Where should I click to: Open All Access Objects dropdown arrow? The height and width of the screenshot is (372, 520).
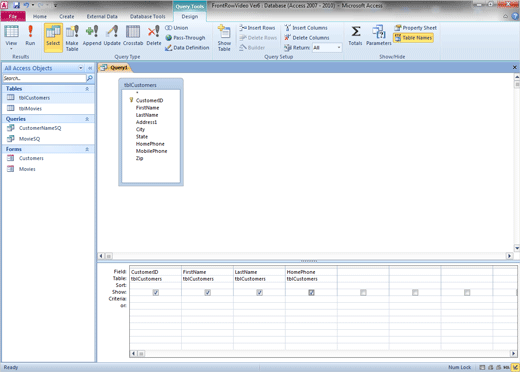[x=81, y=68]
